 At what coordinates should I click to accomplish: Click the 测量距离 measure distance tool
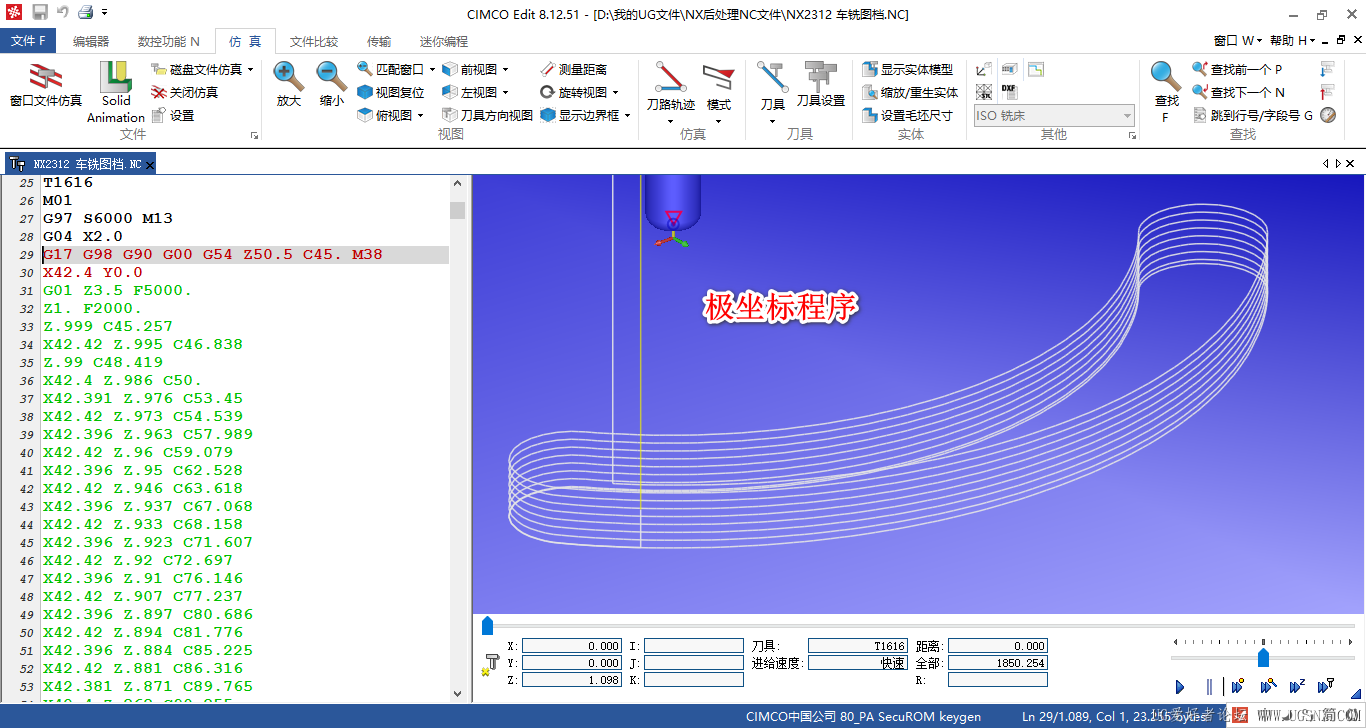pyautogui.click(x=573, y=69)
